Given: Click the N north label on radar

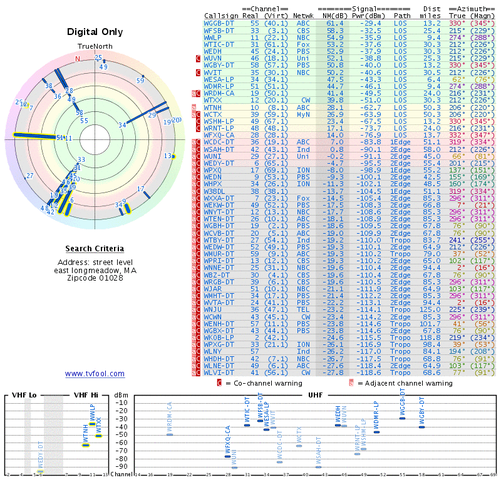Looking at the screenshot, I should [78, 59].
